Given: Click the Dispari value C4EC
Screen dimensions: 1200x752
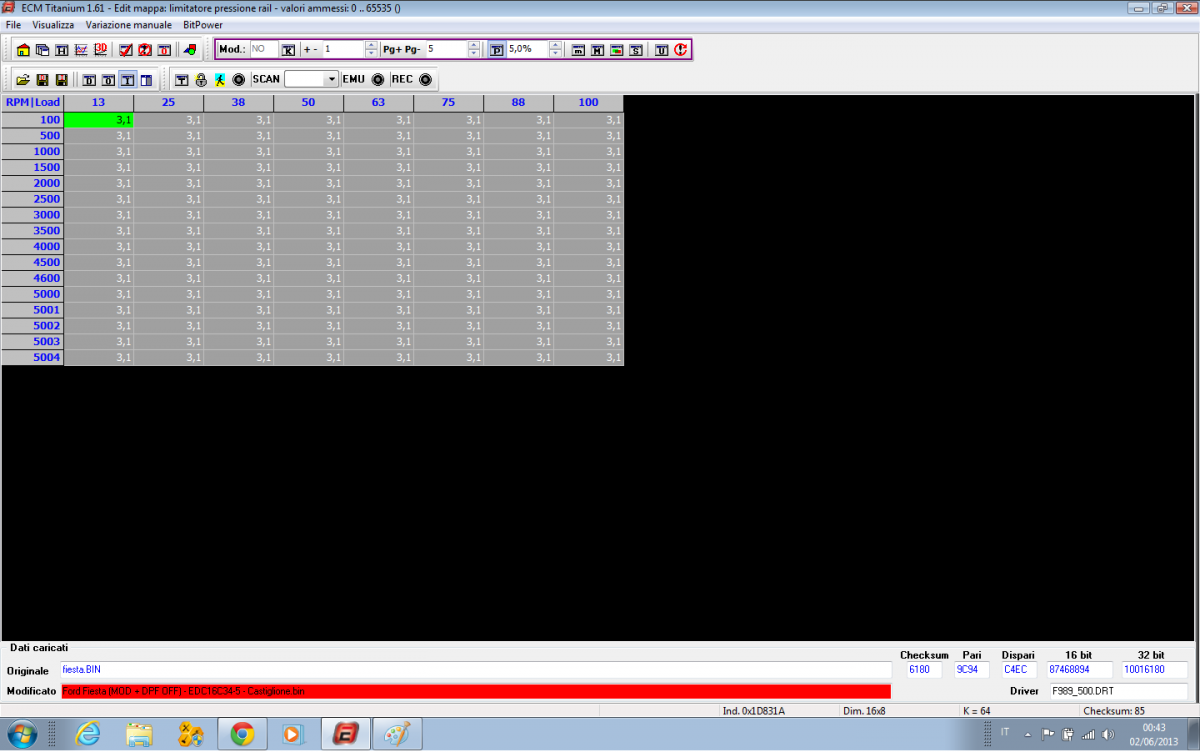Looking at the screenshot, I should [x=1019, y=670].
